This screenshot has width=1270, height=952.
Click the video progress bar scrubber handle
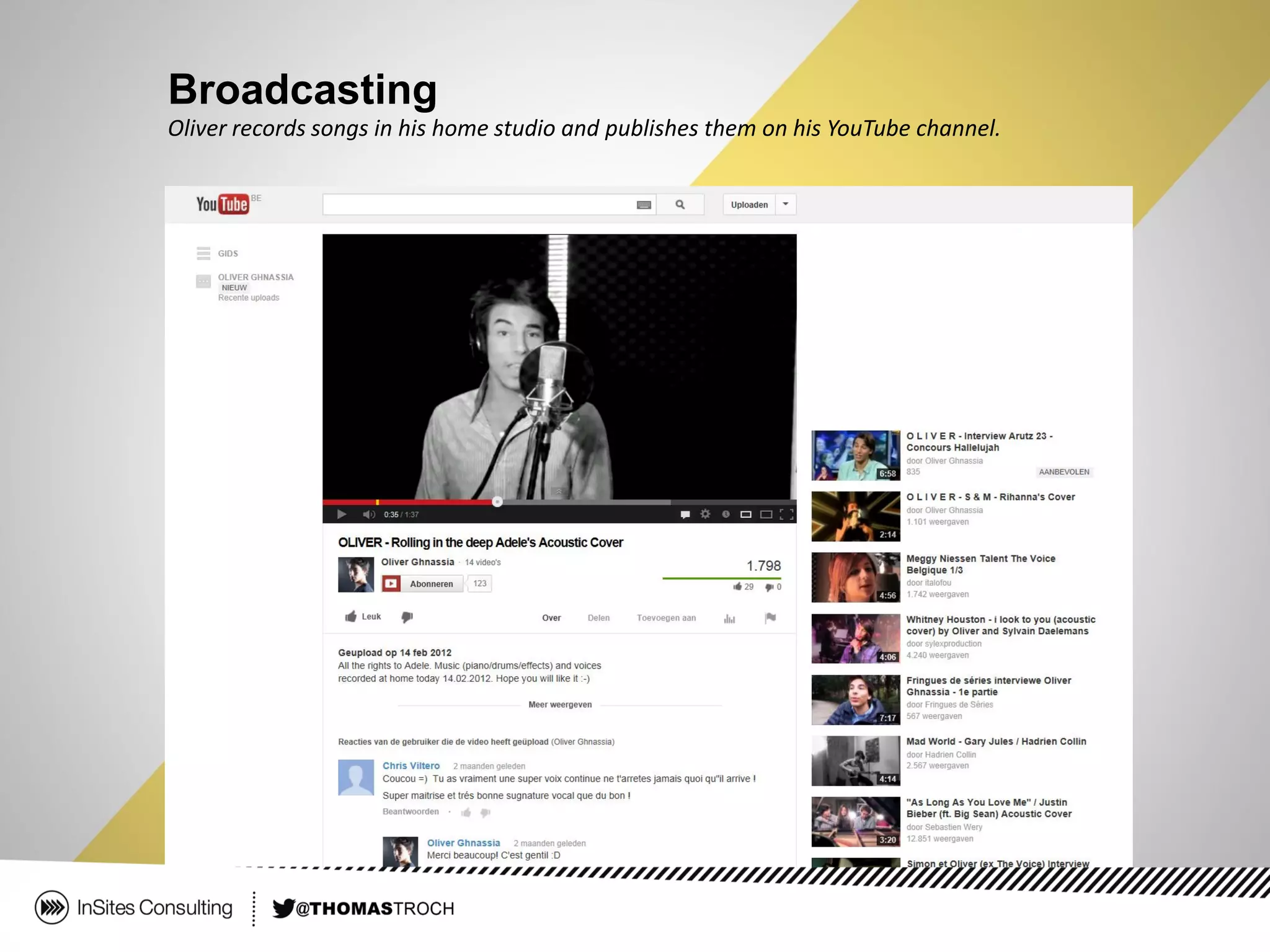497,501
